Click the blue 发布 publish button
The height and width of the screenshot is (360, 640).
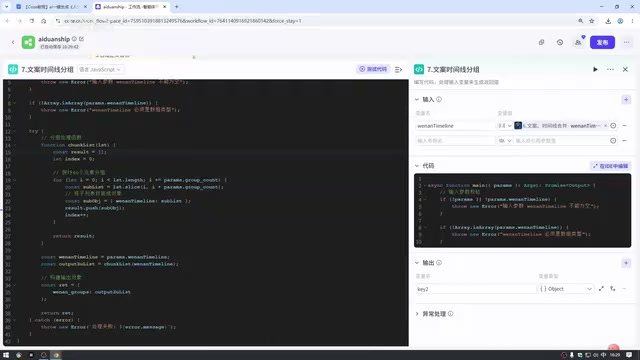coord(602,42)
